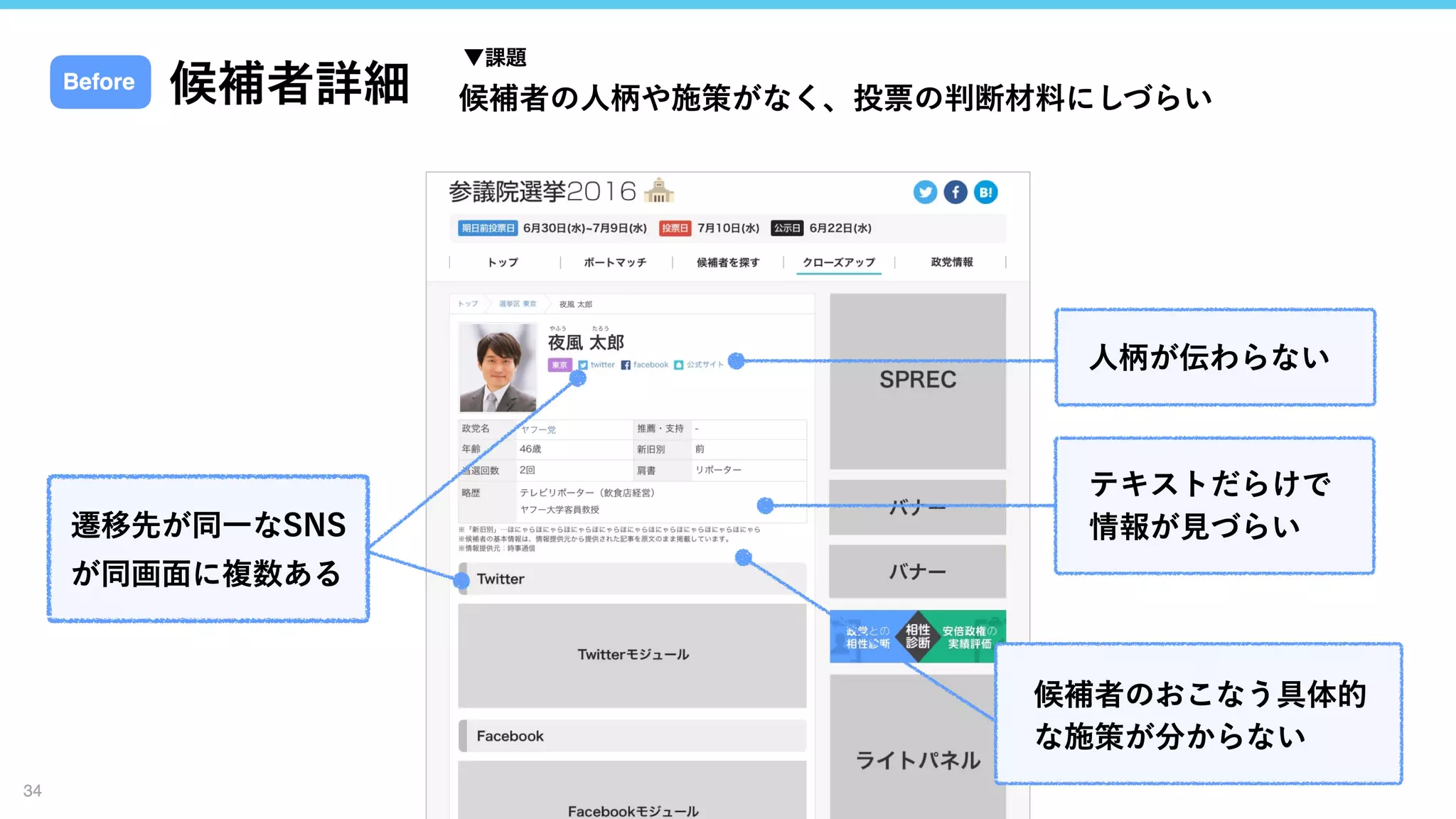The image size is (1456, 819).
Task: Click the Twitterモジュール placeholder
Action: point(632,655)
